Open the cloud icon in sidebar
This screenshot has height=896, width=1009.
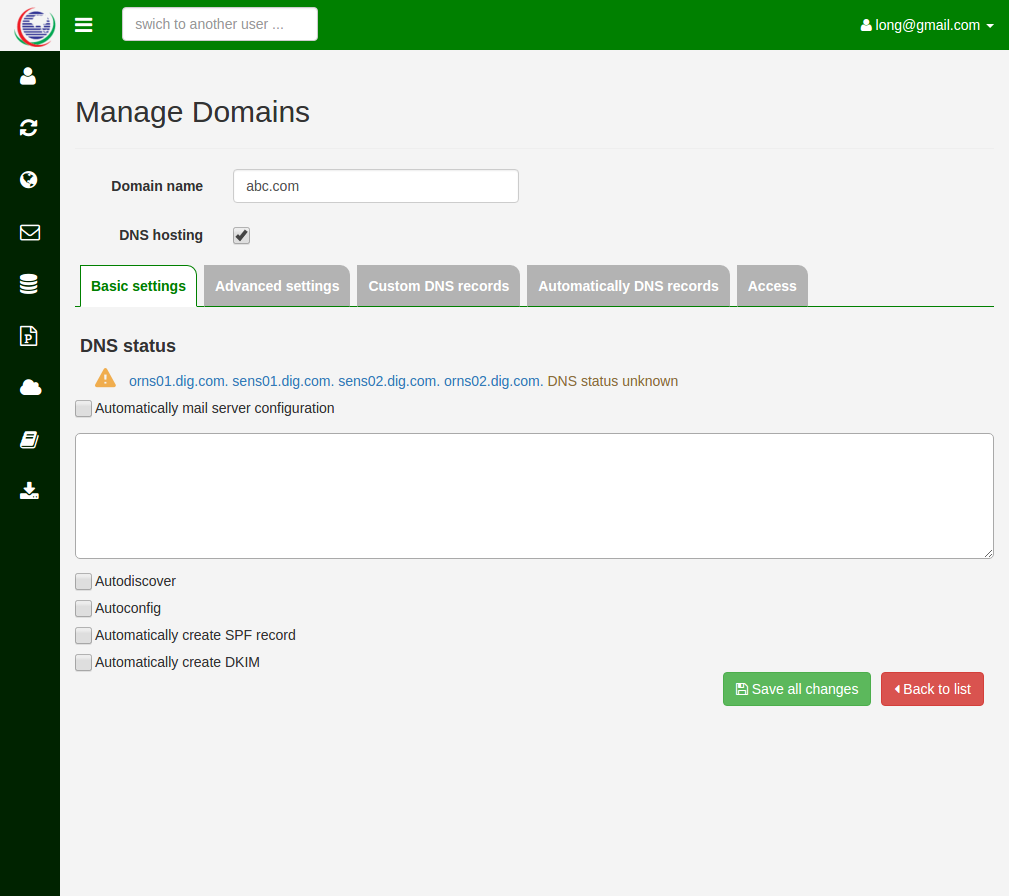(x=29, y=387)
